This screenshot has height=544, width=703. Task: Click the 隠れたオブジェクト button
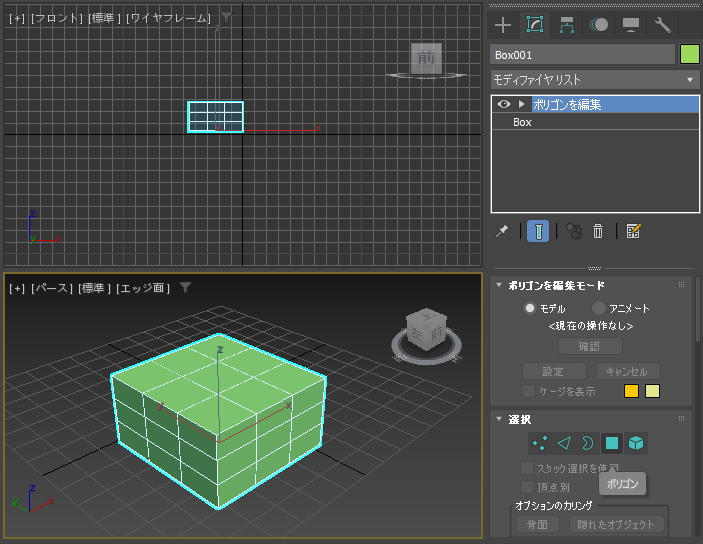click(616, 524)
